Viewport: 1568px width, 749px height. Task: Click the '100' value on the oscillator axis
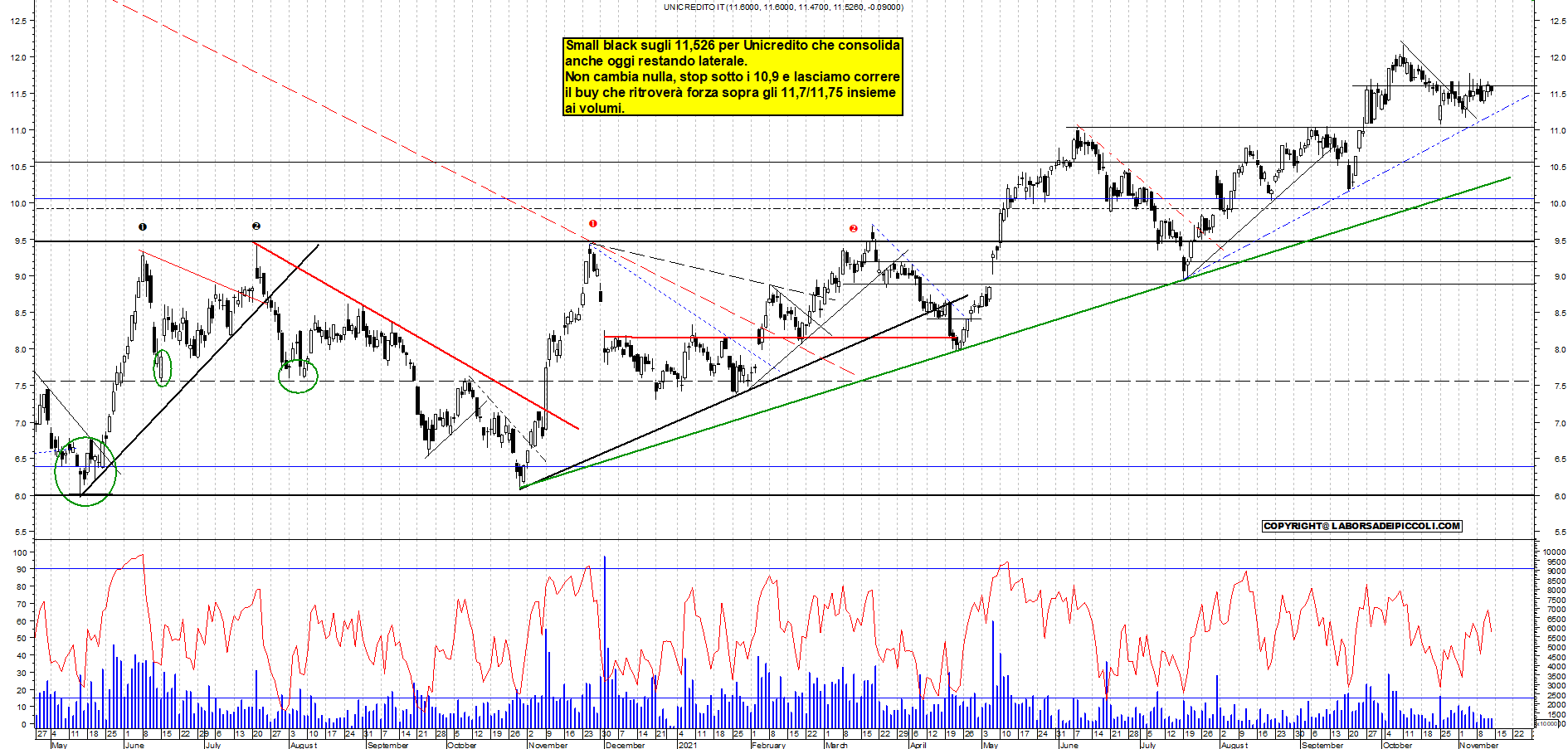click(x=20, y=552)
